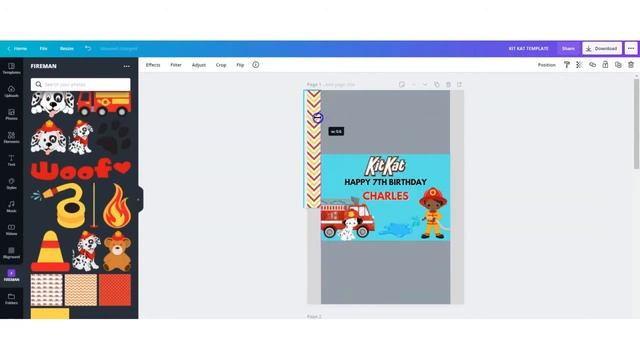
Task: Click the Share button
Action: click(x=568, y=49)
